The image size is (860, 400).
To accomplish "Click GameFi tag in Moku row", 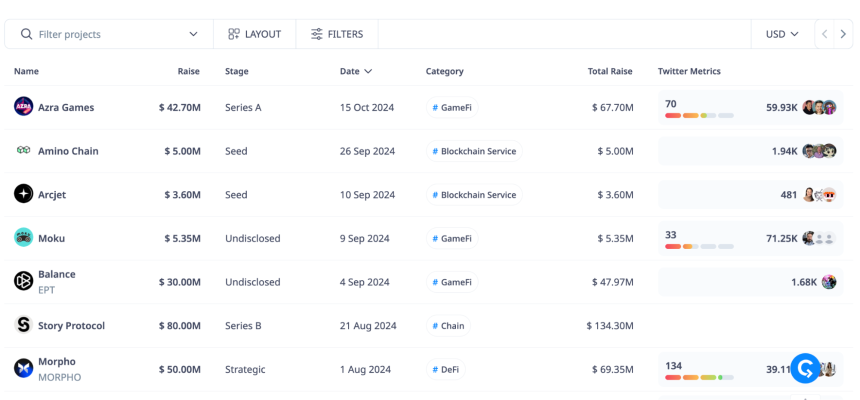I will coord(452,238).
